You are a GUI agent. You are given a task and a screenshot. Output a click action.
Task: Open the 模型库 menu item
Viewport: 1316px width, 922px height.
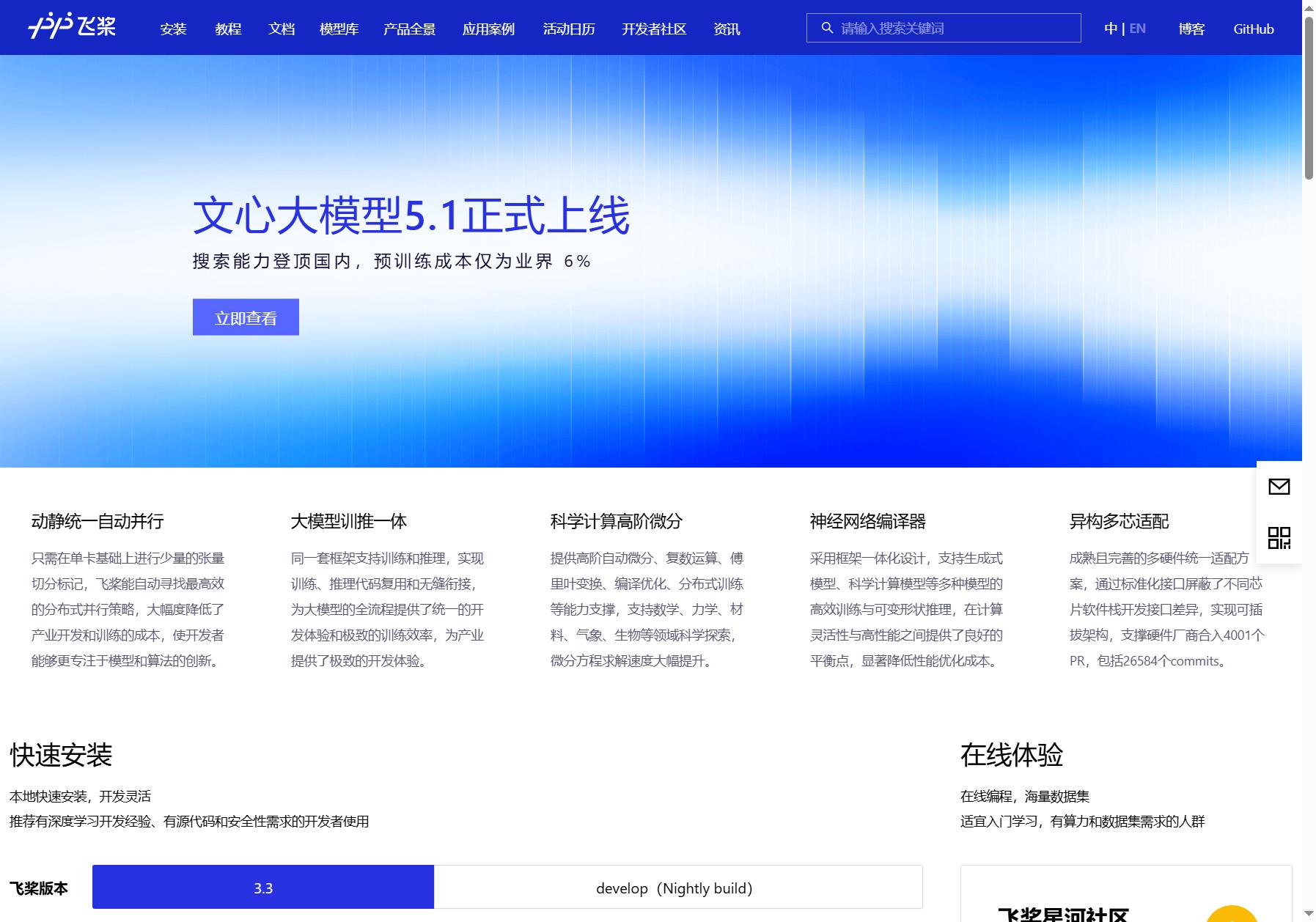coord(339,29)
